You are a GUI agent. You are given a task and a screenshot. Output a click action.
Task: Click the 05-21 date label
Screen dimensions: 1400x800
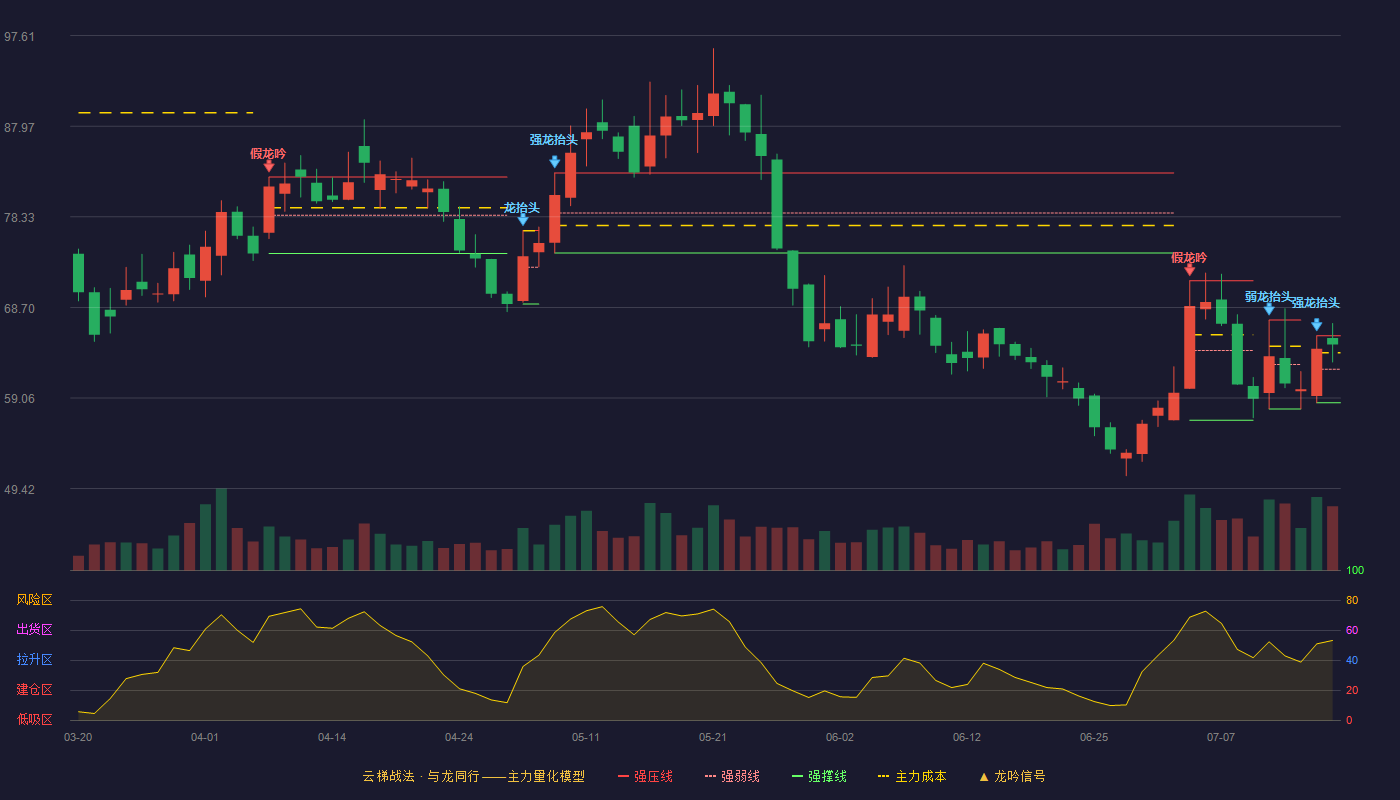coord(713,737)
